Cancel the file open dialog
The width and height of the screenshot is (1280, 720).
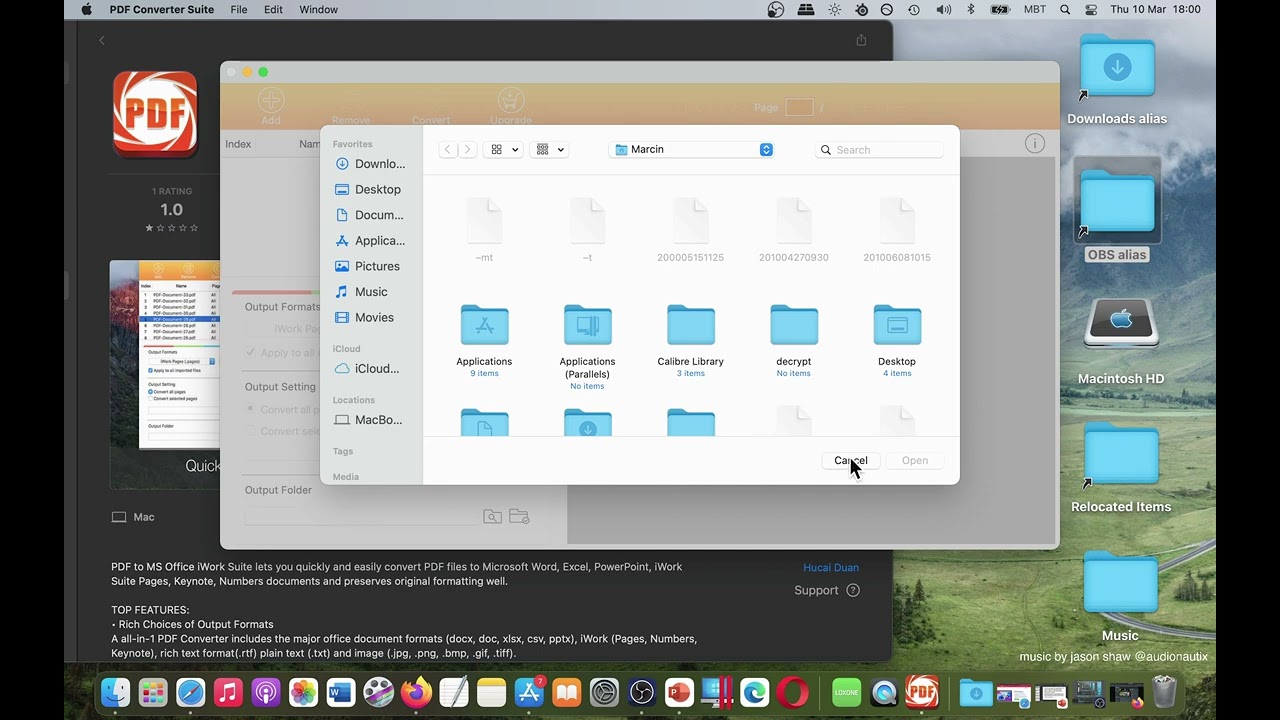(851, 461)
